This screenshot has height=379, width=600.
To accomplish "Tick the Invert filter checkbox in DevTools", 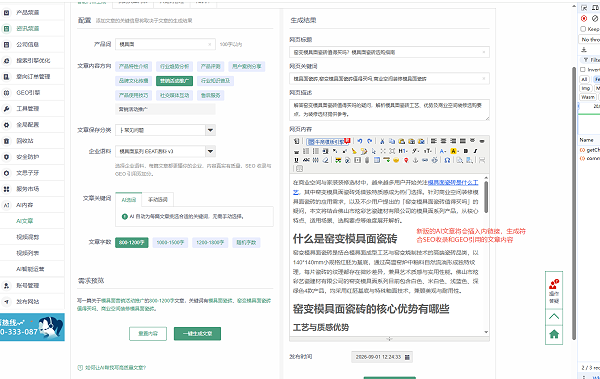I will click(583, 70).
